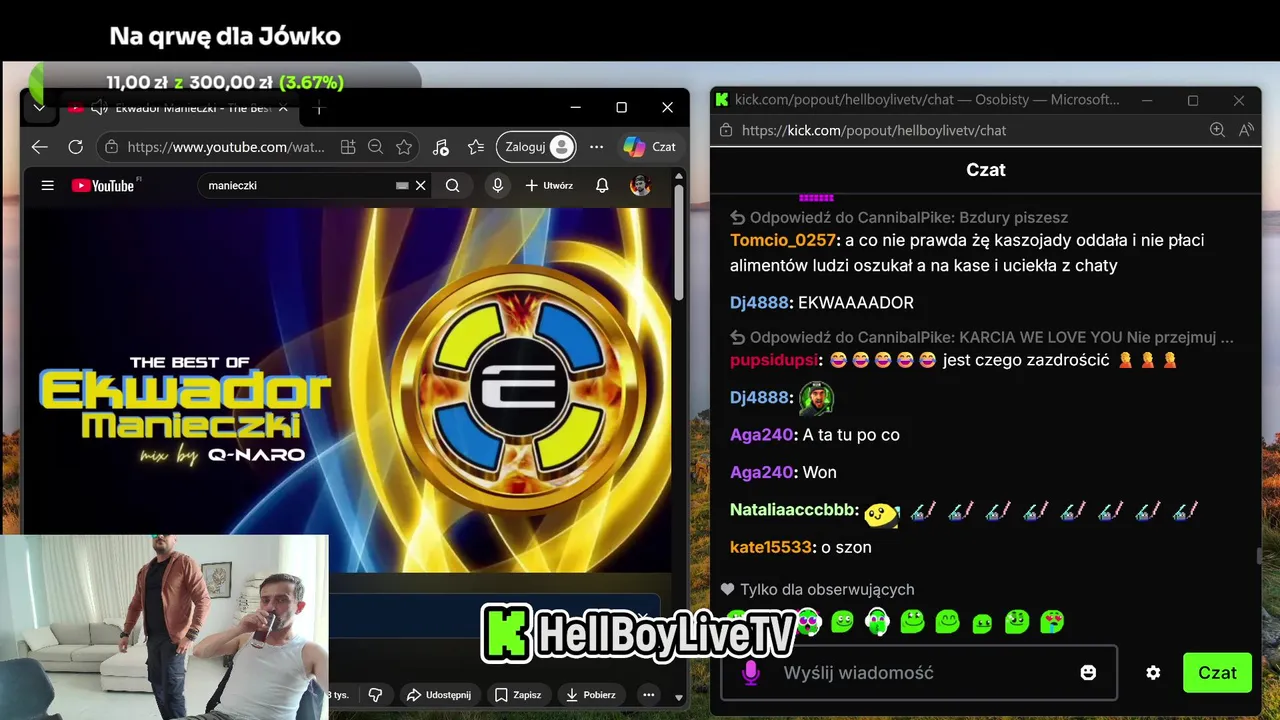Go back in the YouTube browser window
The image size is (1280, 720).
[39, 147]
